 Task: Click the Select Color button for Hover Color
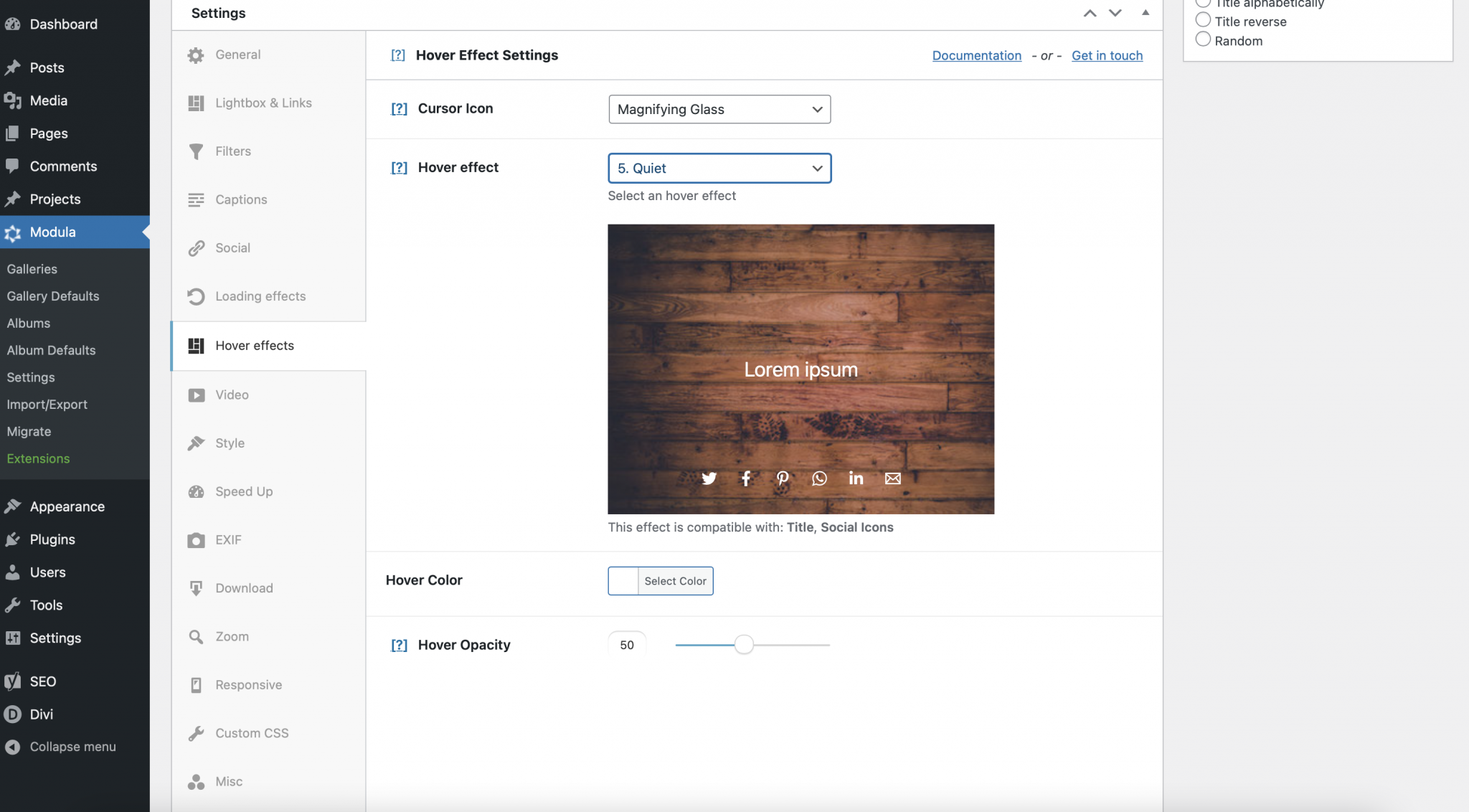pos(674,581)
